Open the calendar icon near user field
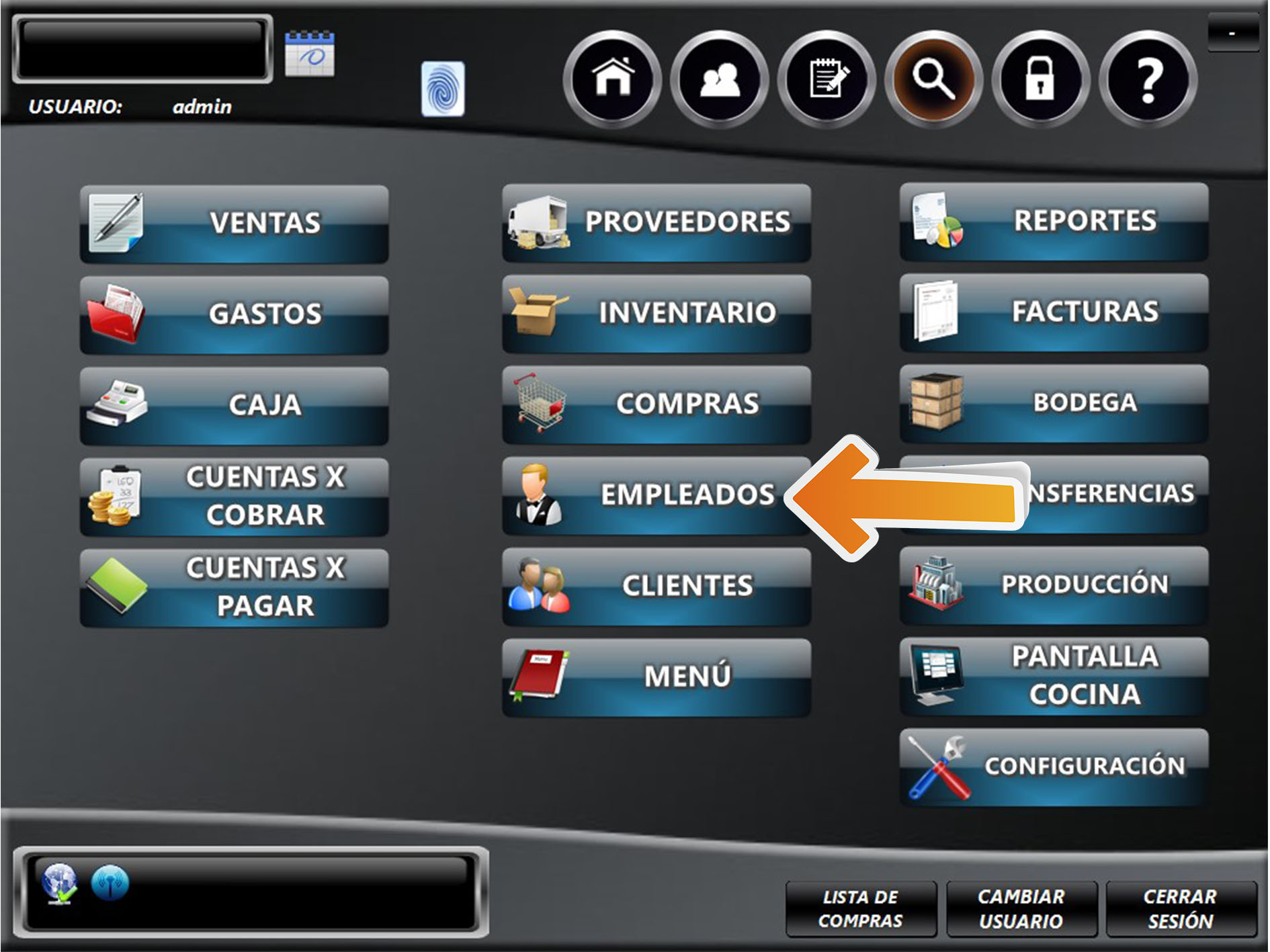The width and height of the screenshot is (1270, 952). coord(309,54)
